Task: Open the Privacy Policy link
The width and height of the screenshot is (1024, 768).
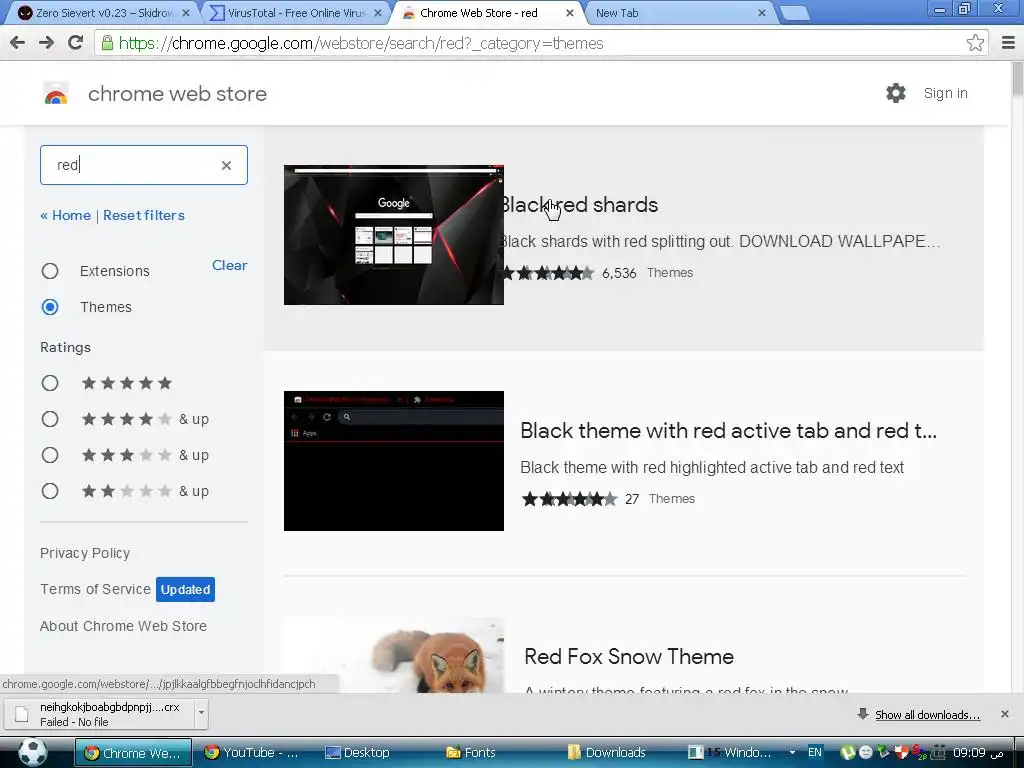Action: pos(85,553)
